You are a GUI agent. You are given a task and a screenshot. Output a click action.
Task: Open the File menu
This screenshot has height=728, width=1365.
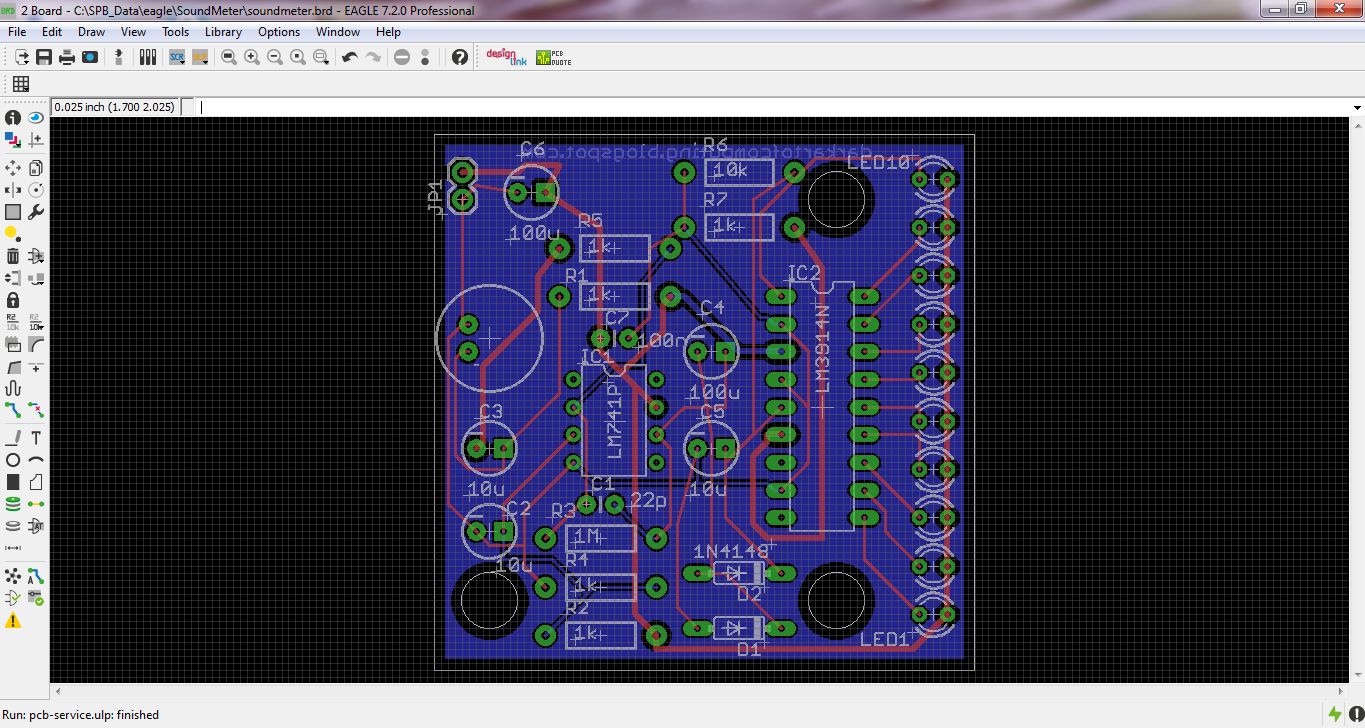point(17,32)
